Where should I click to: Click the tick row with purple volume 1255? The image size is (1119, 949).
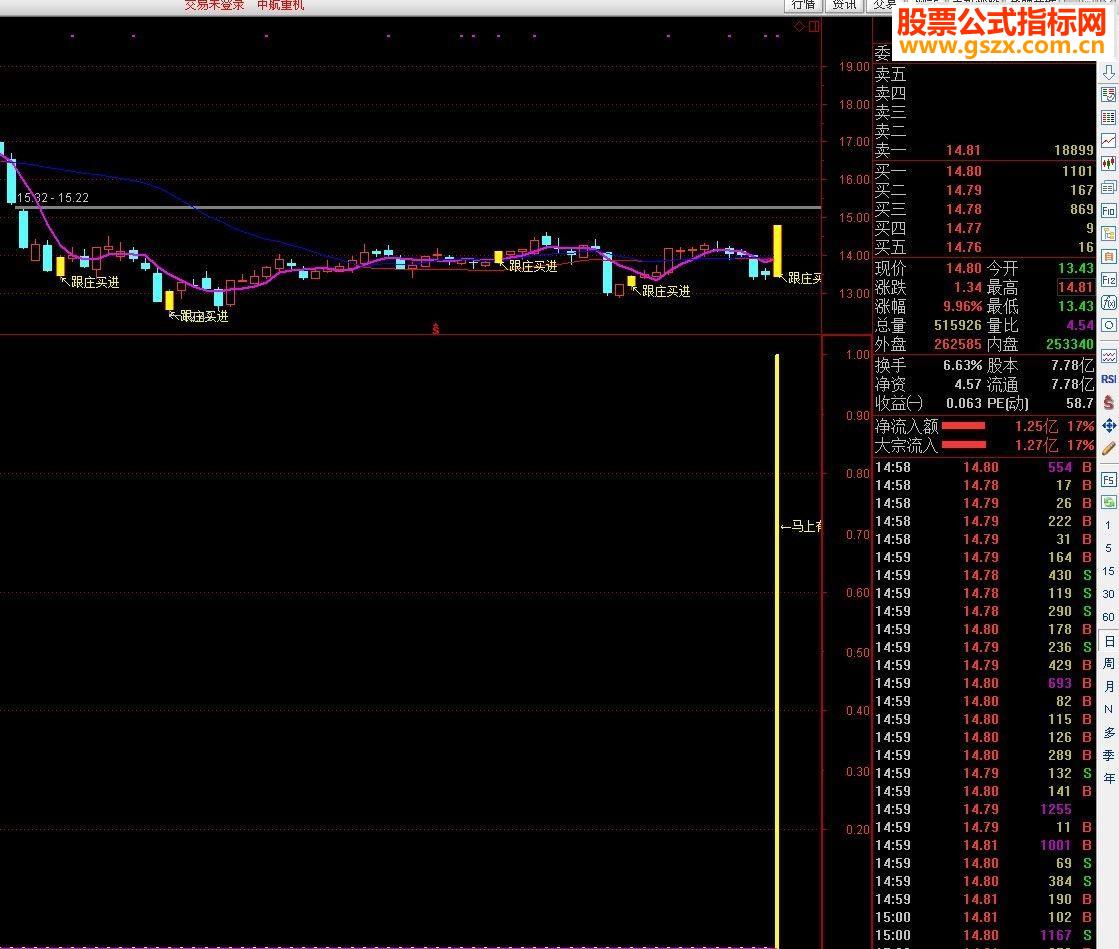(x=984, y=809)
